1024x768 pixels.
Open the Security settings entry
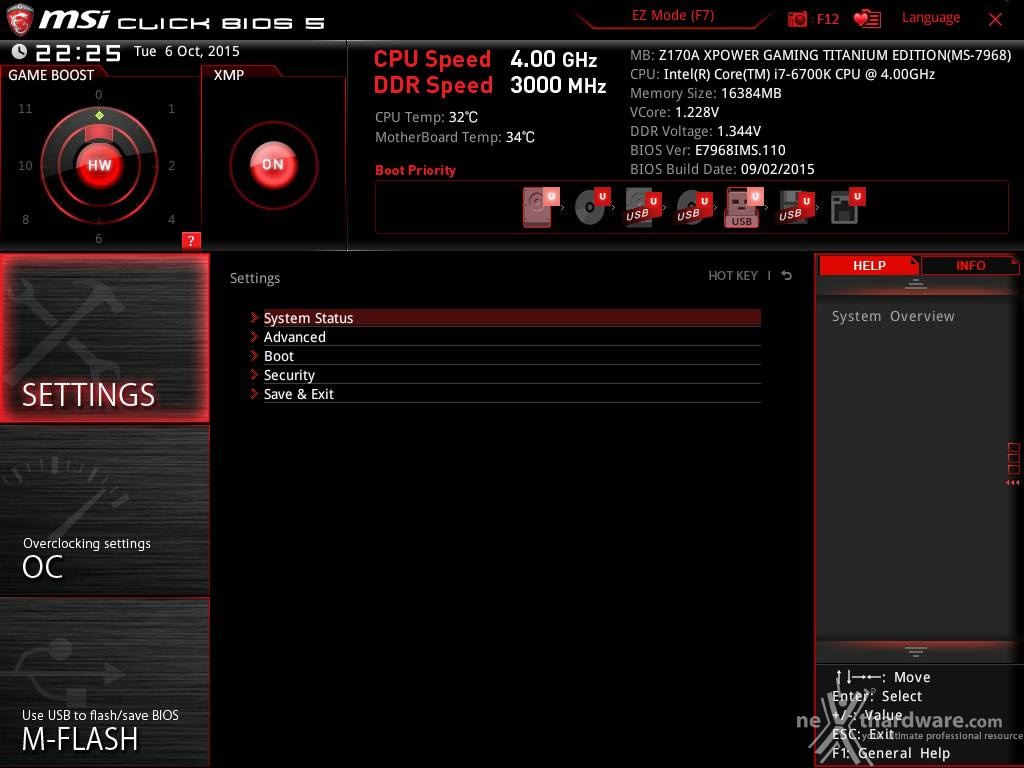512,375
